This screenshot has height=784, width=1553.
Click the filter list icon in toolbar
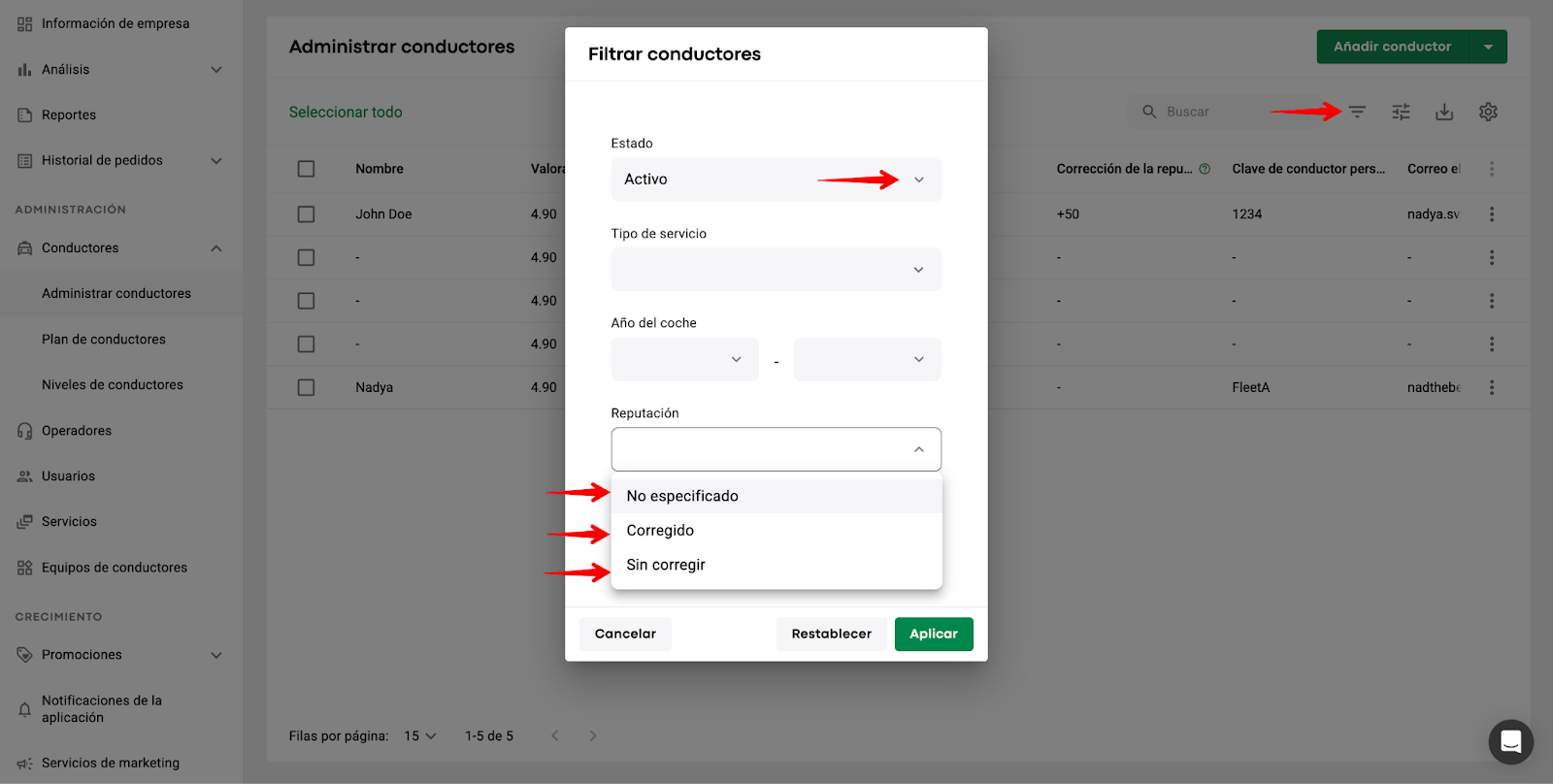point(1357,113)
